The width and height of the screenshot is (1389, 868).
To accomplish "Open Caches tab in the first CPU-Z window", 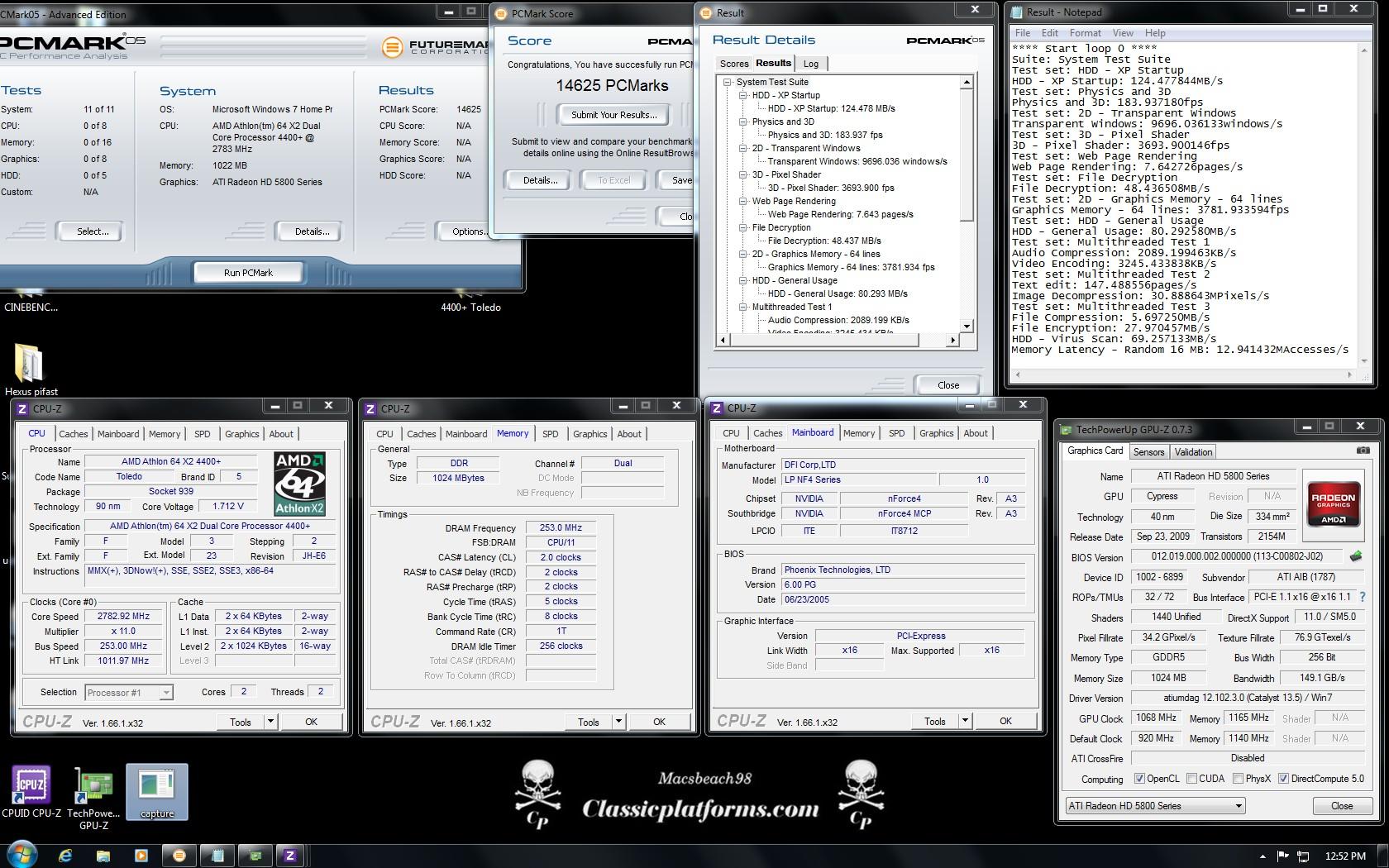I will (x=73, y=434).
